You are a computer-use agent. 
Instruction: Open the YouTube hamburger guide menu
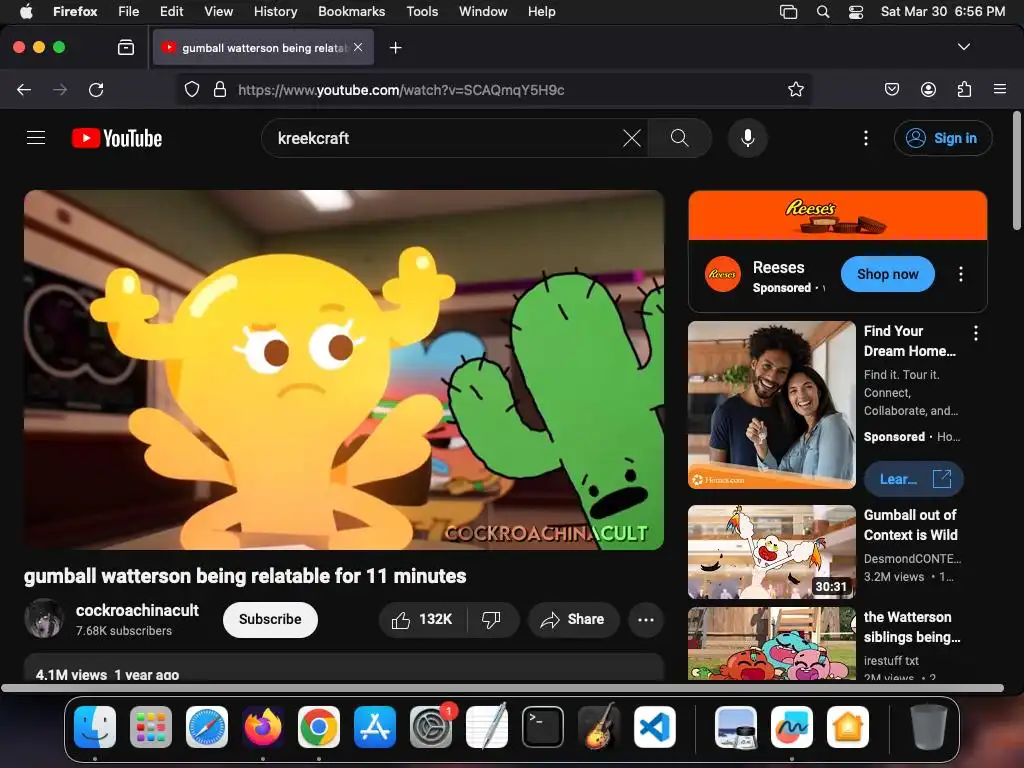coord(36,138)
